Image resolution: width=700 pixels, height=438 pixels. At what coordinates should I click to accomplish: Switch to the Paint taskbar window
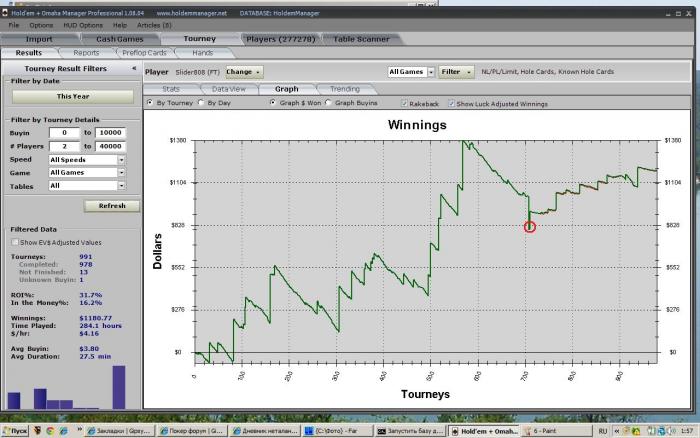tap(555, 431)
